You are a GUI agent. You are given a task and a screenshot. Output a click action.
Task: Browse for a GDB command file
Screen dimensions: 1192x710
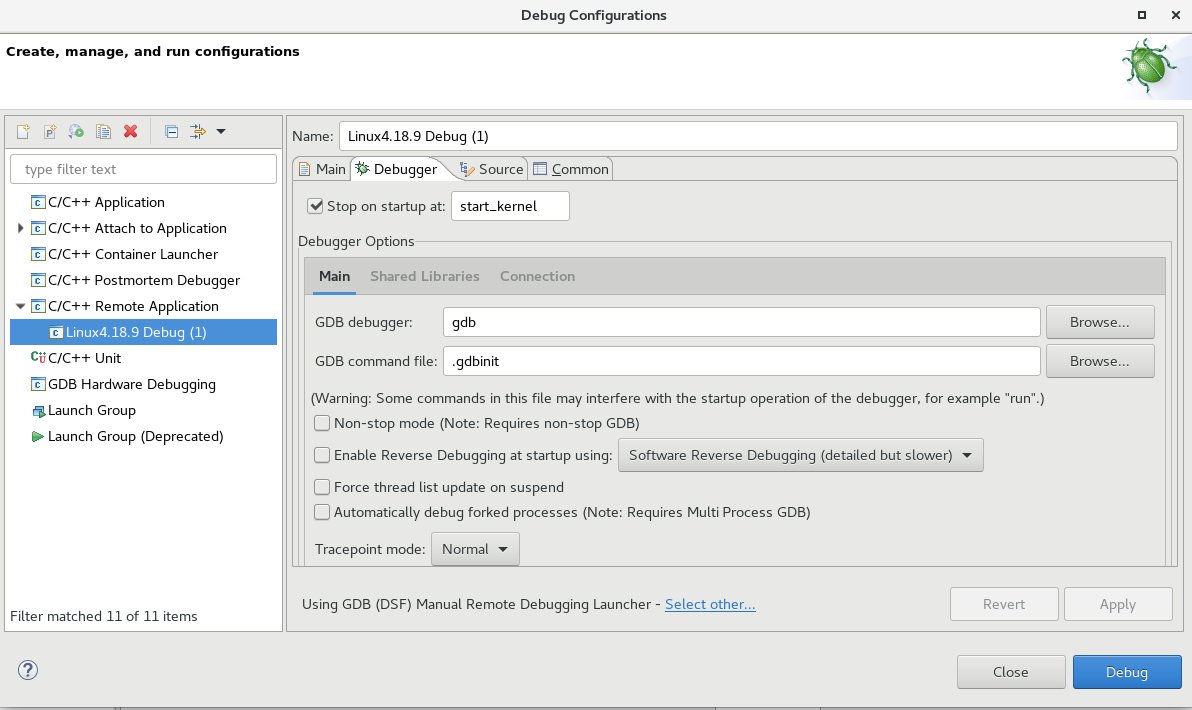click(1100, 360)
